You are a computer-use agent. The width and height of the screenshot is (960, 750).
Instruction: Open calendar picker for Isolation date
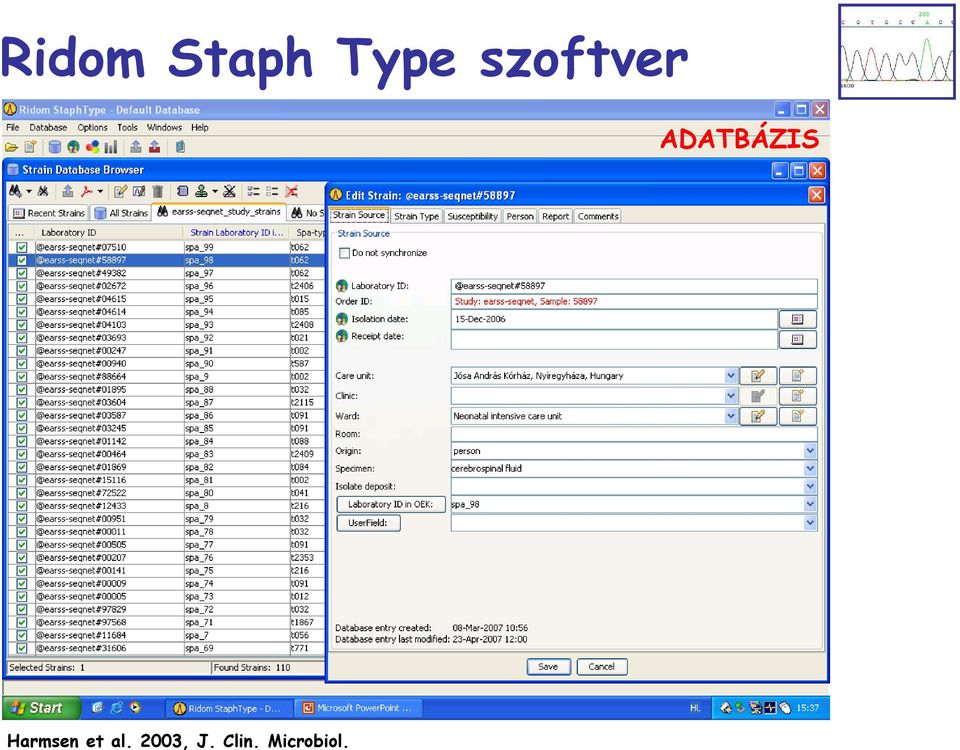[797, 320]
